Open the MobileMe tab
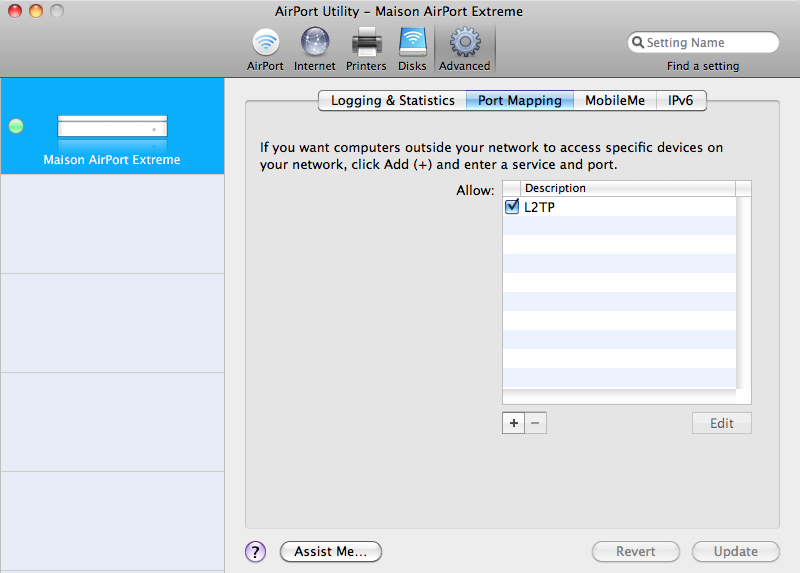Viewport: 800px width, 573px height. pyautogui.click(x=615, y=100)
